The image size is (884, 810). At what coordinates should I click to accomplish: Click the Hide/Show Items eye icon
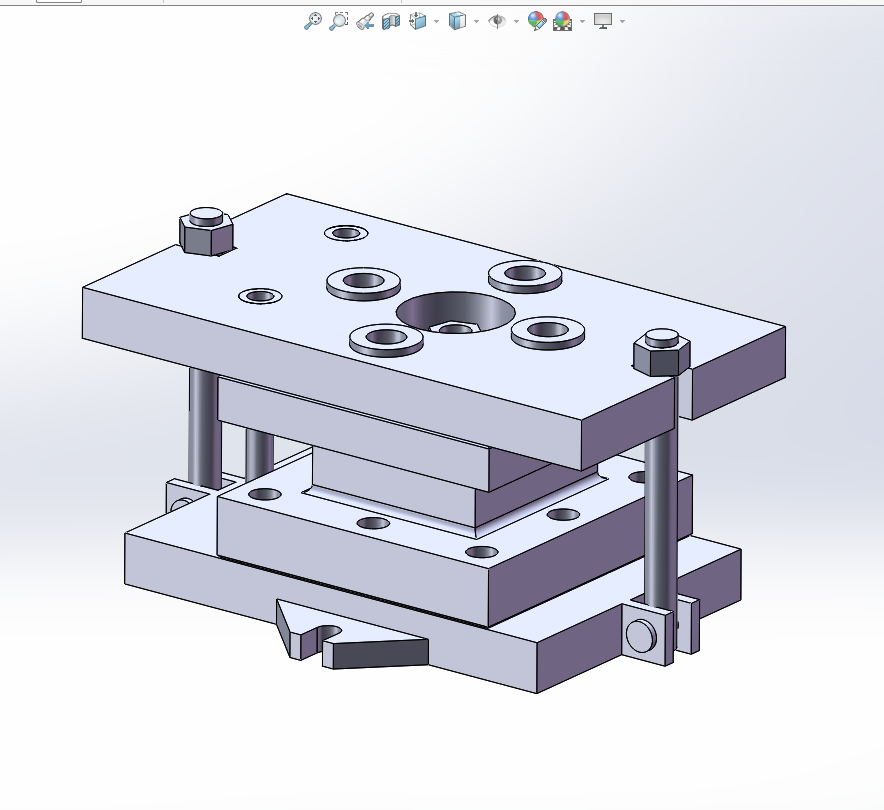497,21
